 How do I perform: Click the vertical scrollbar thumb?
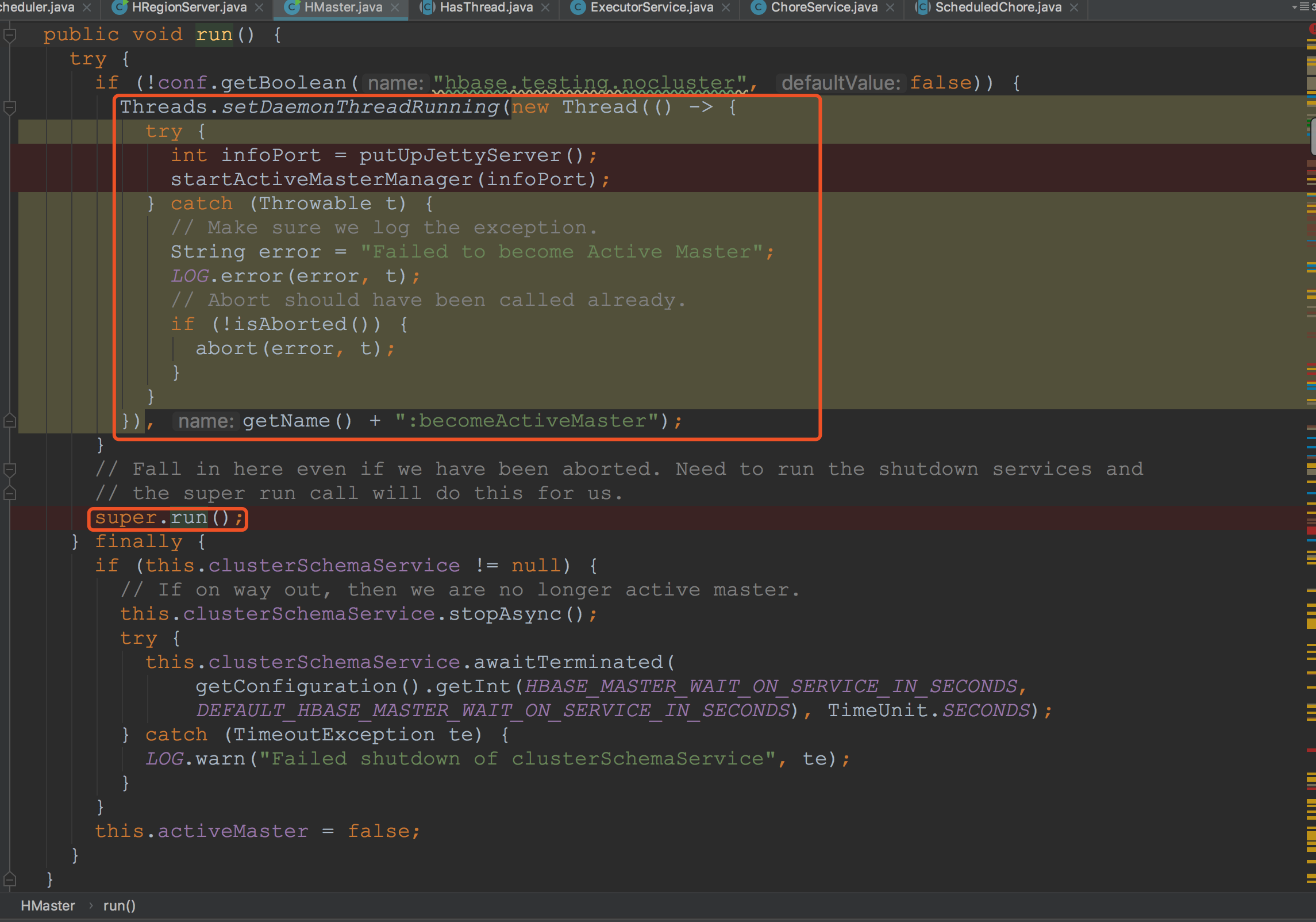click(x=1313, y=136)
